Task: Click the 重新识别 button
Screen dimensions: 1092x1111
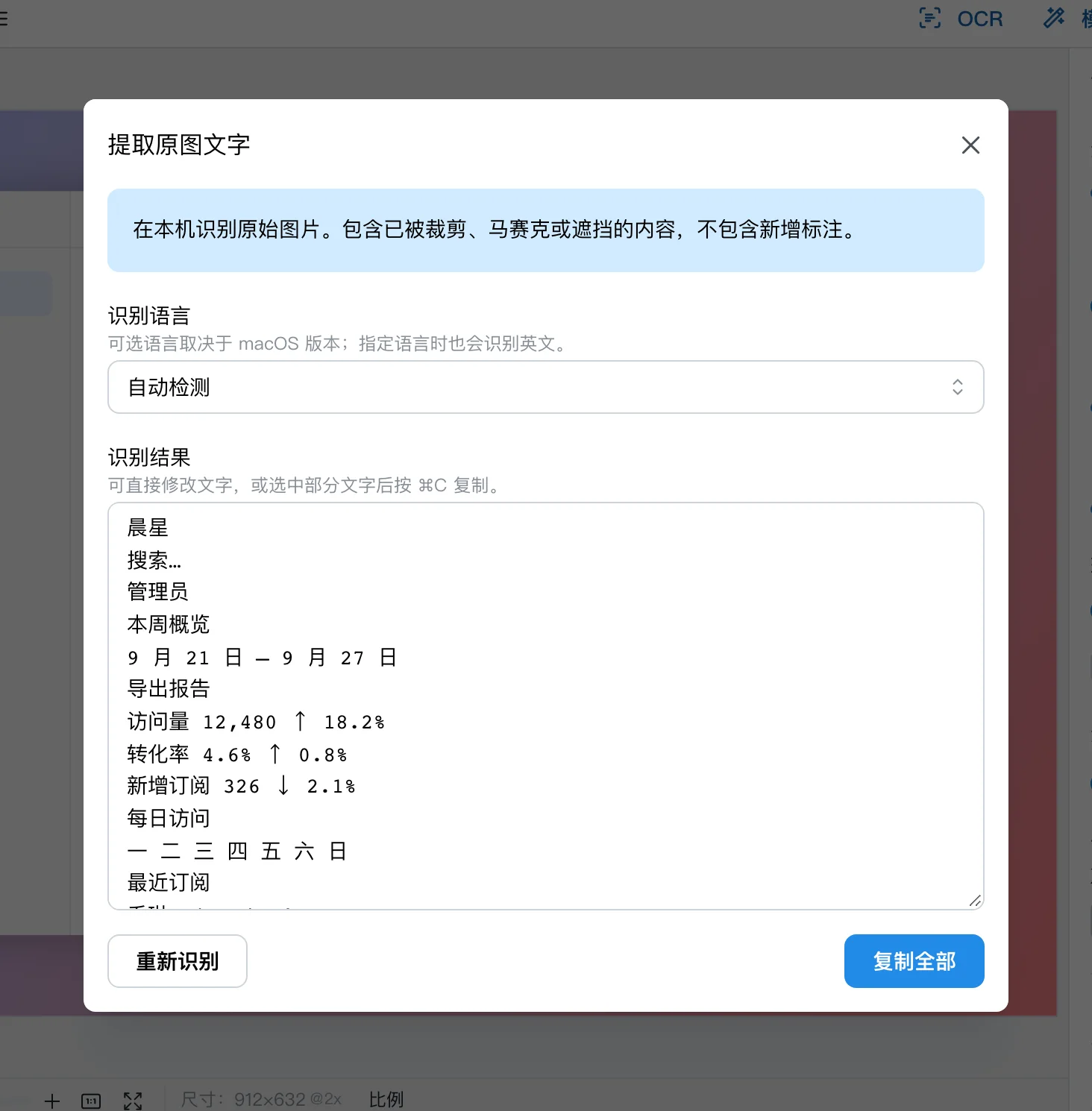Action: (178, 961)
